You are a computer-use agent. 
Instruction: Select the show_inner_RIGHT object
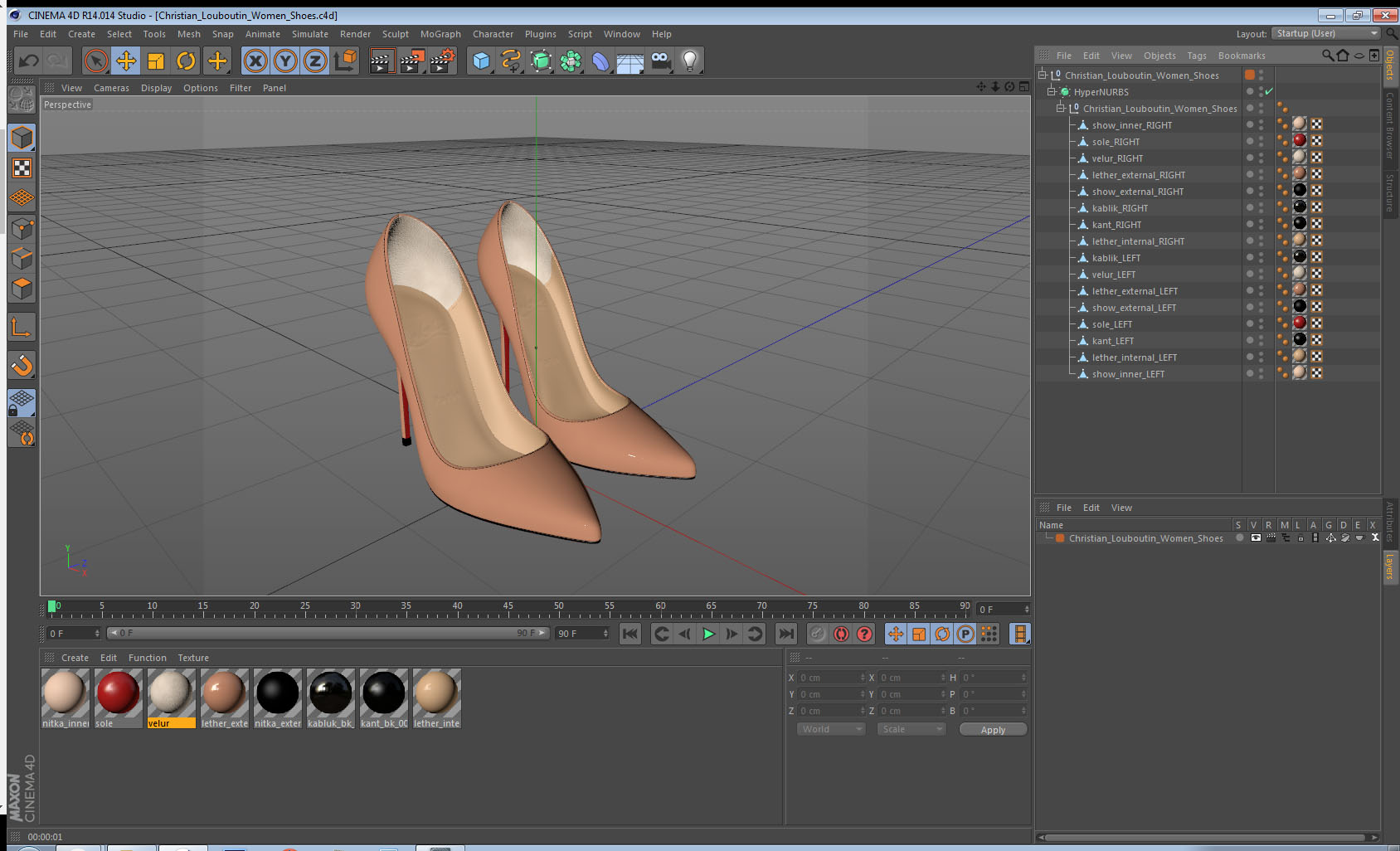[x=1131, y=124]
